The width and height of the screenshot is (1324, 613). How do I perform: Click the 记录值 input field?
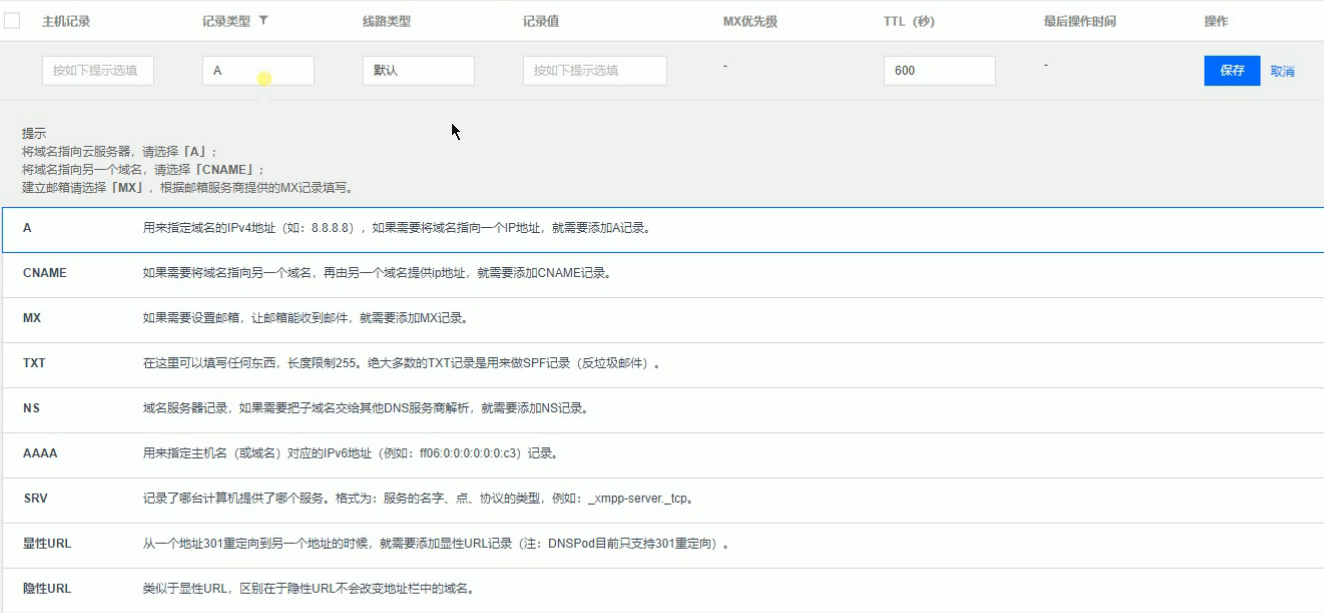tap(592, 70)
